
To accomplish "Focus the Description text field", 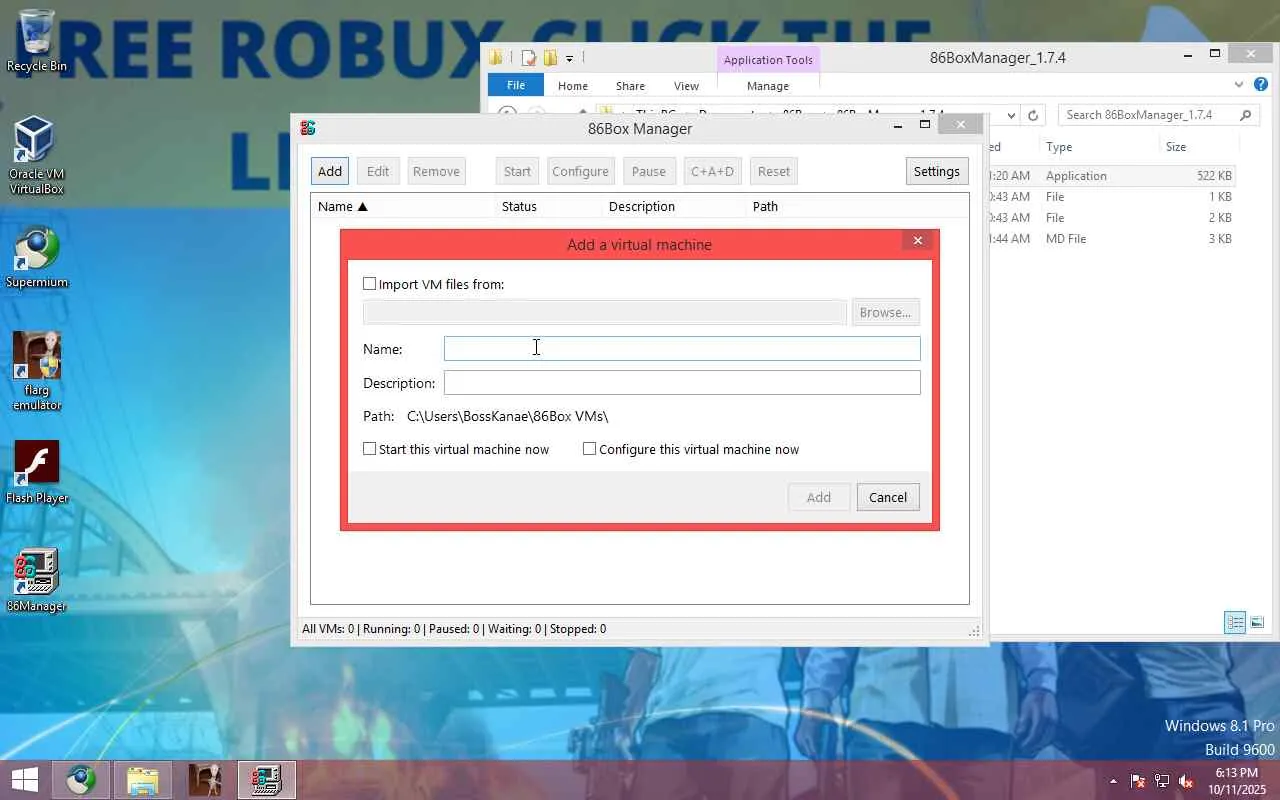I will click(x=682, y=382).
